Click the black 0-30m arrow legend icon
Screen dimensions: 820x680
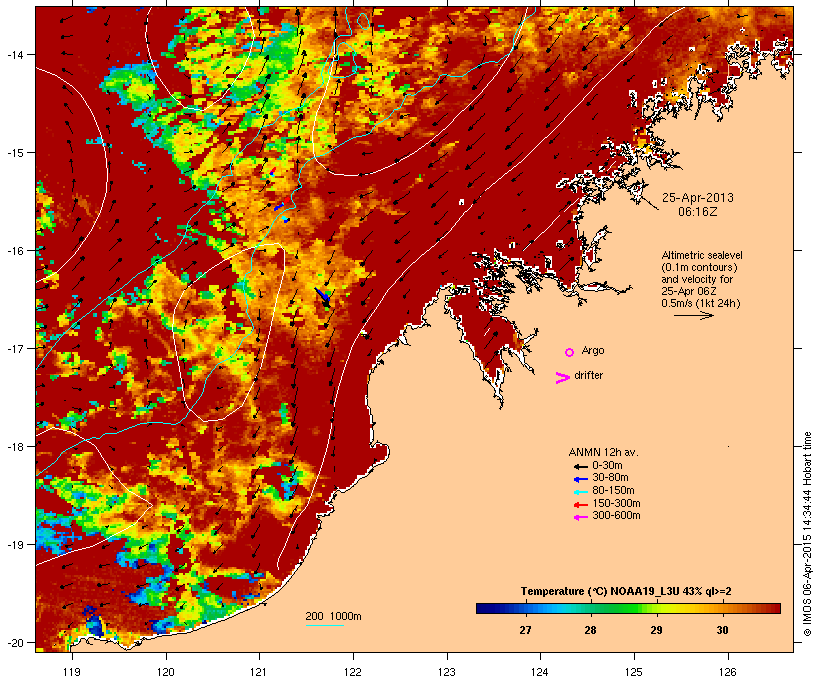pyautogui.click(x=581, y=467)
